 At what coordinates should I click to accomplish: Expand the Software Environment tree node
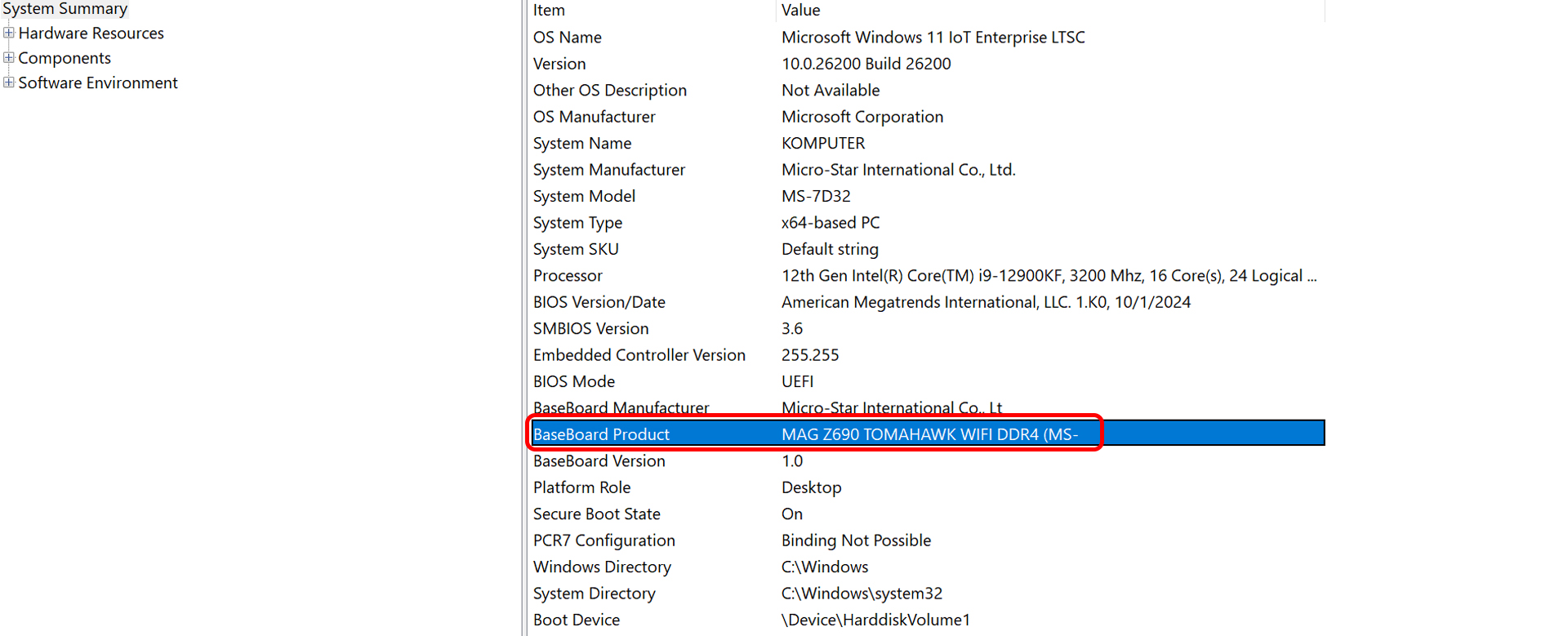point(8,82)
